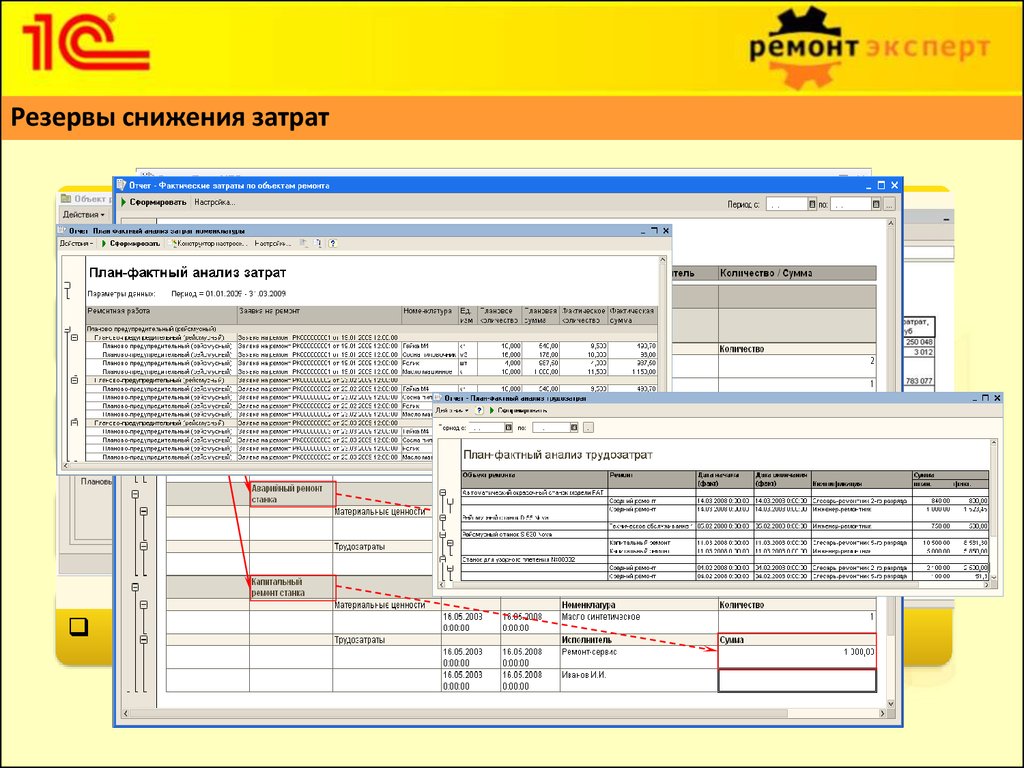Open the по date calendar in Фактические затраты
The width and height of the screenshot is (1024, 768).
tap(876, 204)
